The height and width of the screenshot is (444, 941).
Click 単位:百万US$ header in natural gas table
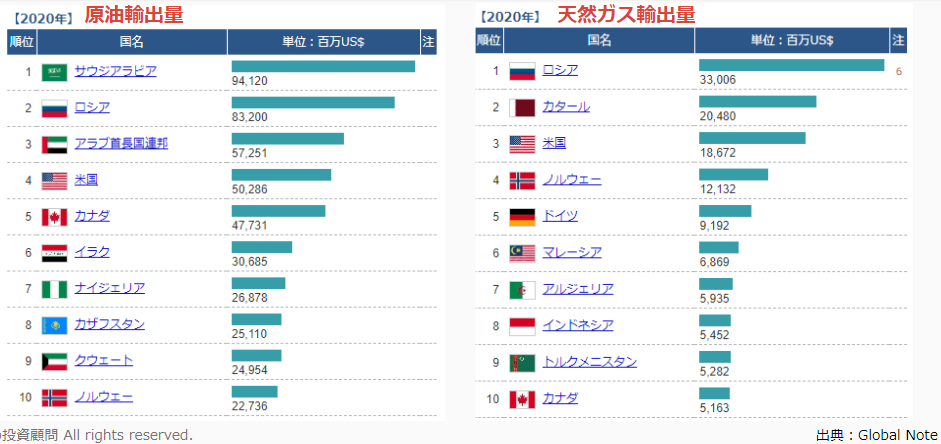792,40
